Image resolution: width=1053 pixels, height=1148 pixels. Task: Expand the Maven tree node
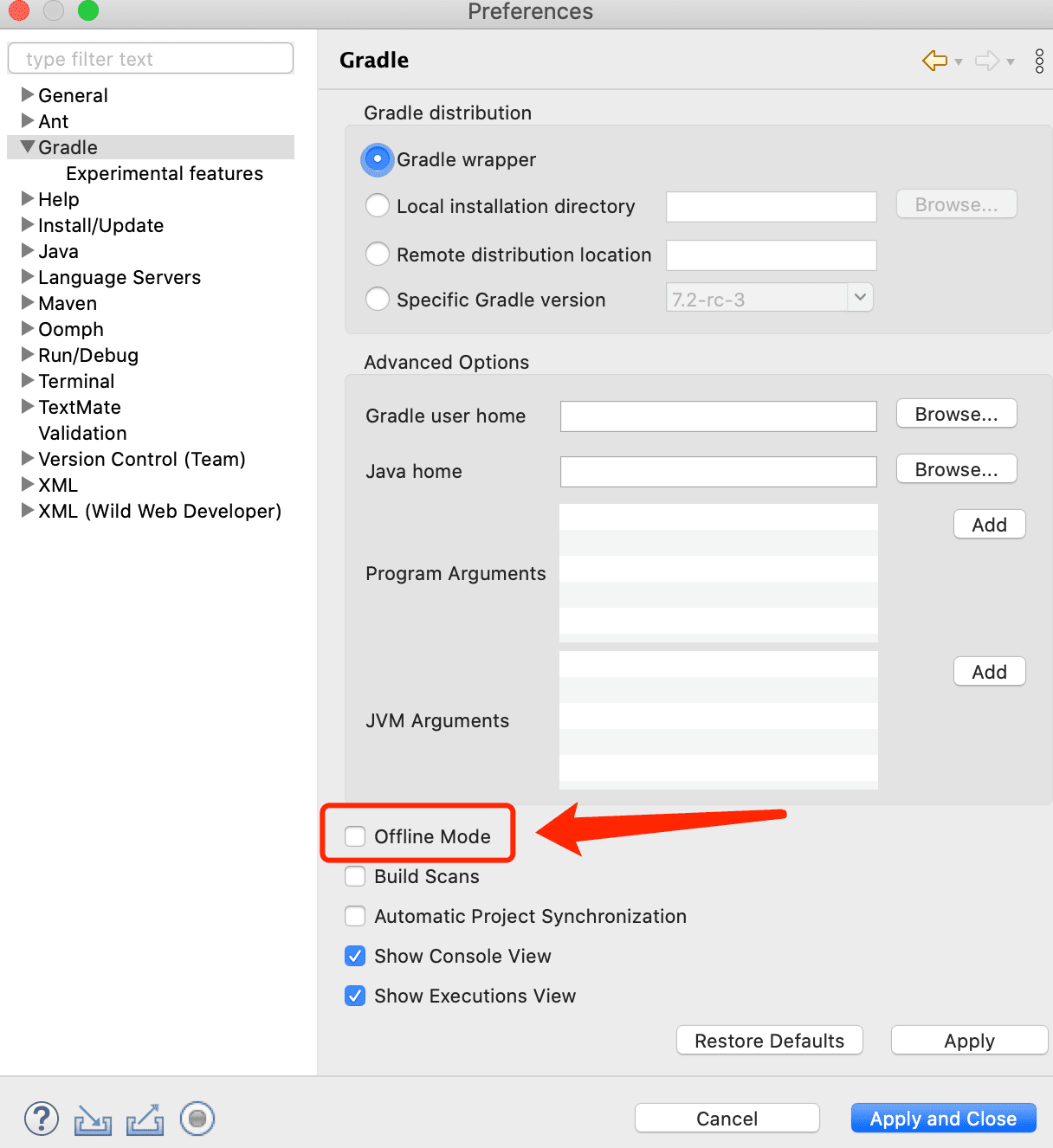28,302
